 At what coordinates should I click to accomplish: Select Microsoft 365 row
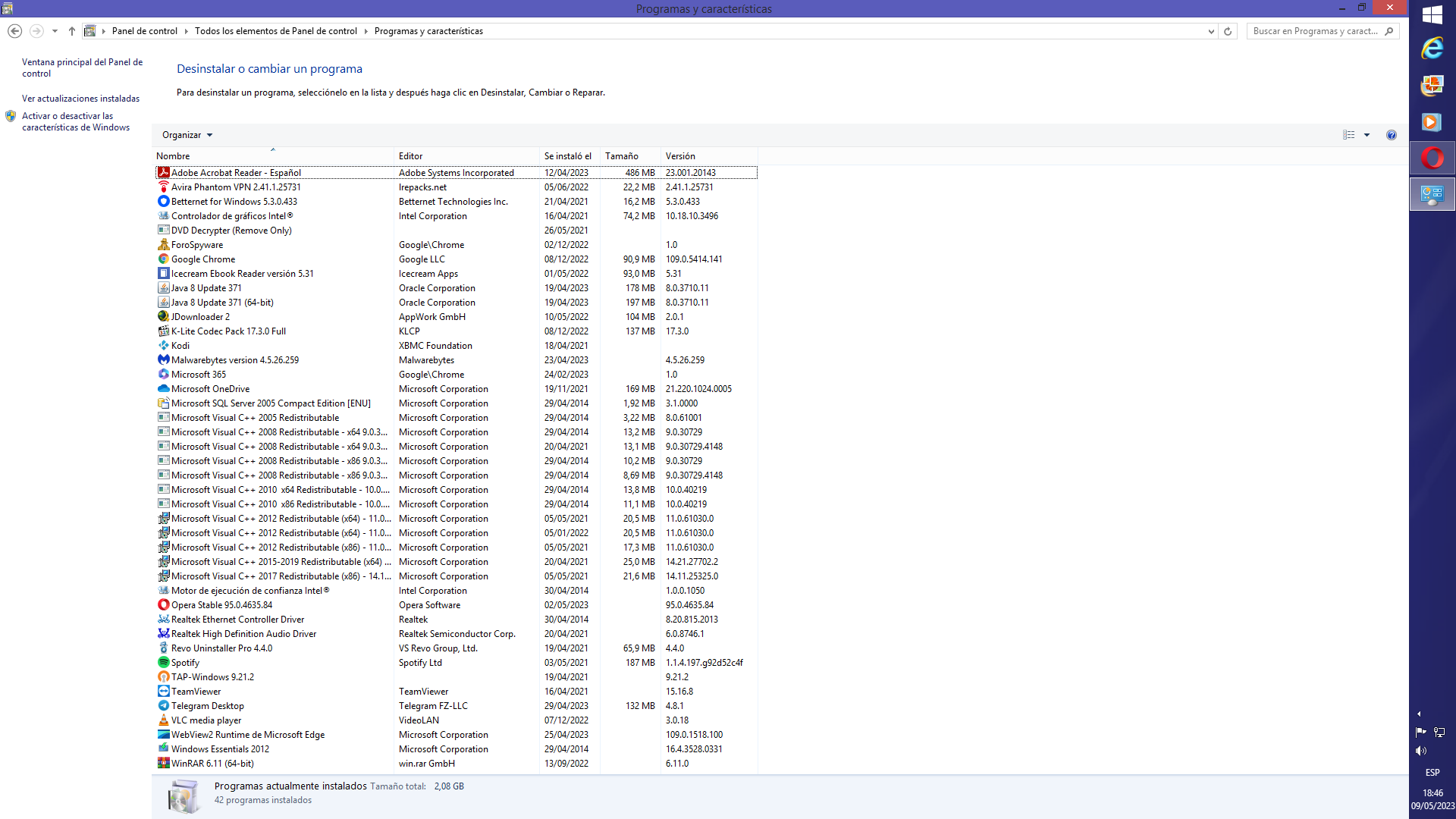[x=456, y=375]
